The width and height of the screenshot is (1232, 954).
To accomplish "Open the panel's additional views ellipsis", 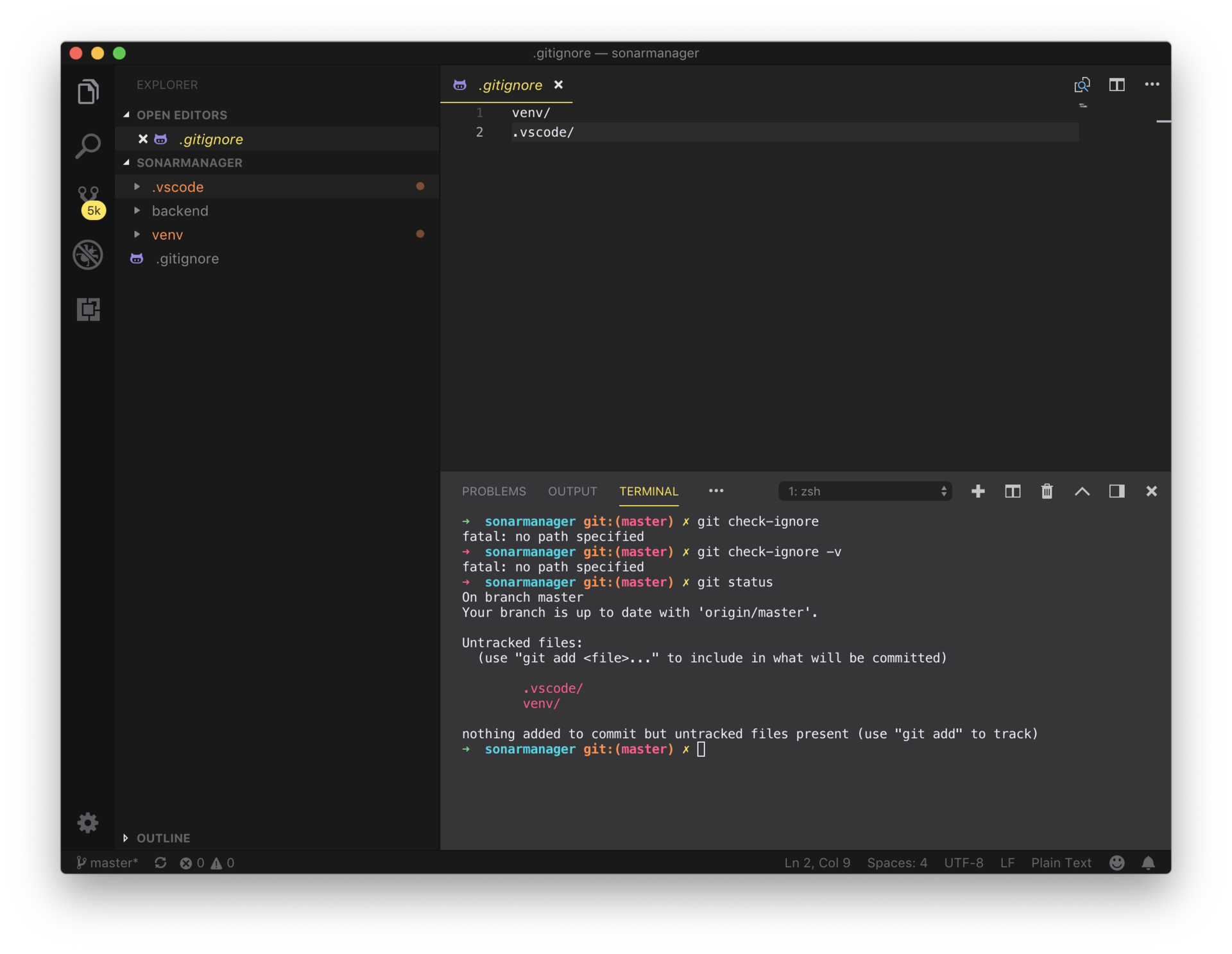I will pos(715,491).
